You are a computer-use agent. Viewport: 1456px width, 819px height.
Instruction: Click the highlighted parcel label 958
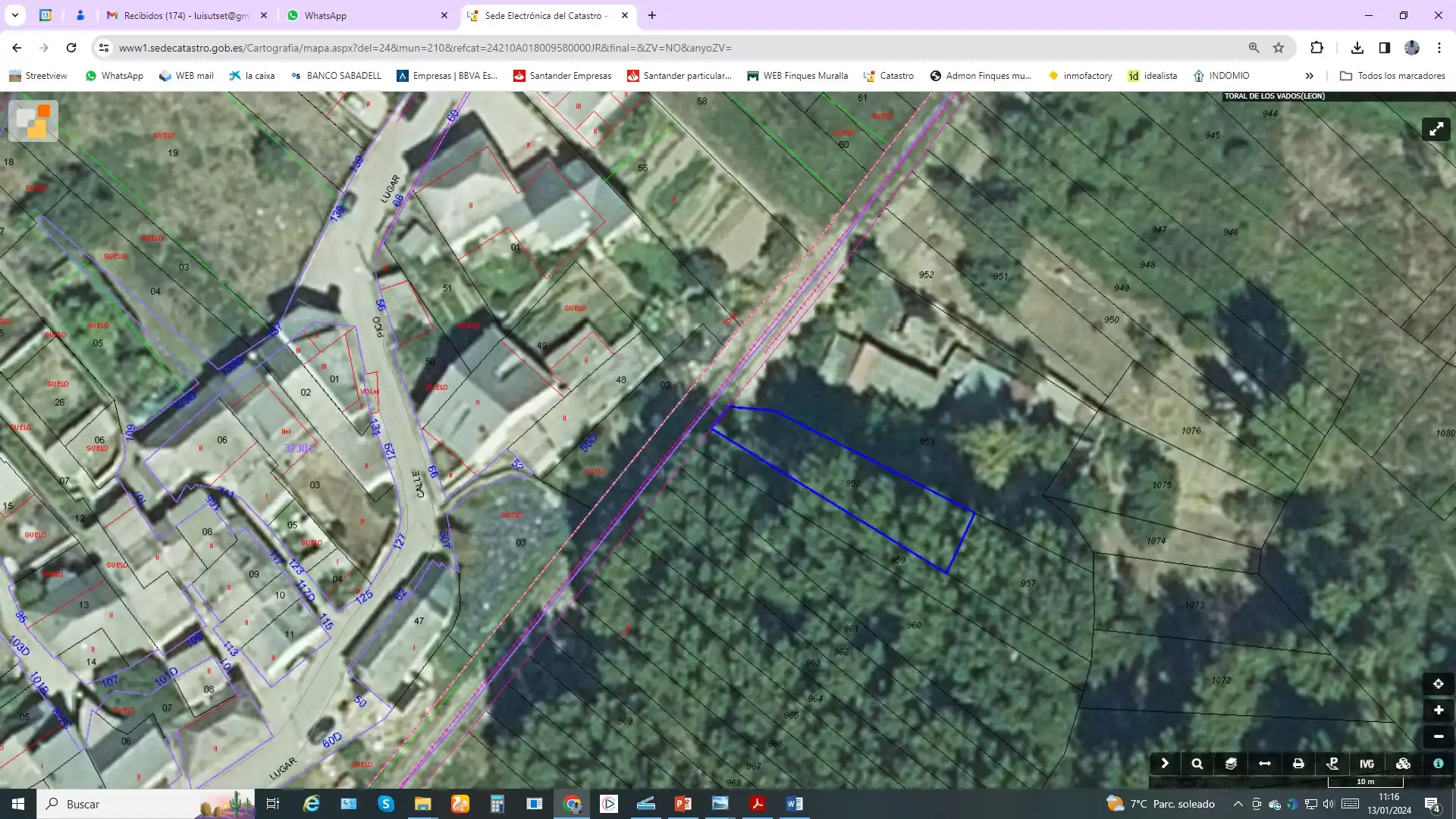coord(853,483)
